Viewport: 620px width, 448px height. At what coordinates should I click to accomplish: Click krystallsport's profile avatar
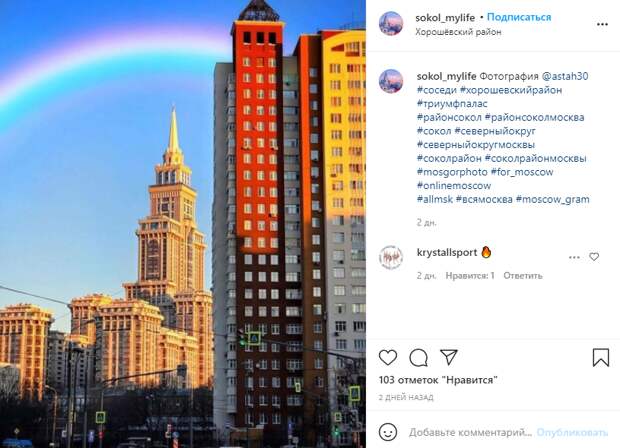(391, 257)
